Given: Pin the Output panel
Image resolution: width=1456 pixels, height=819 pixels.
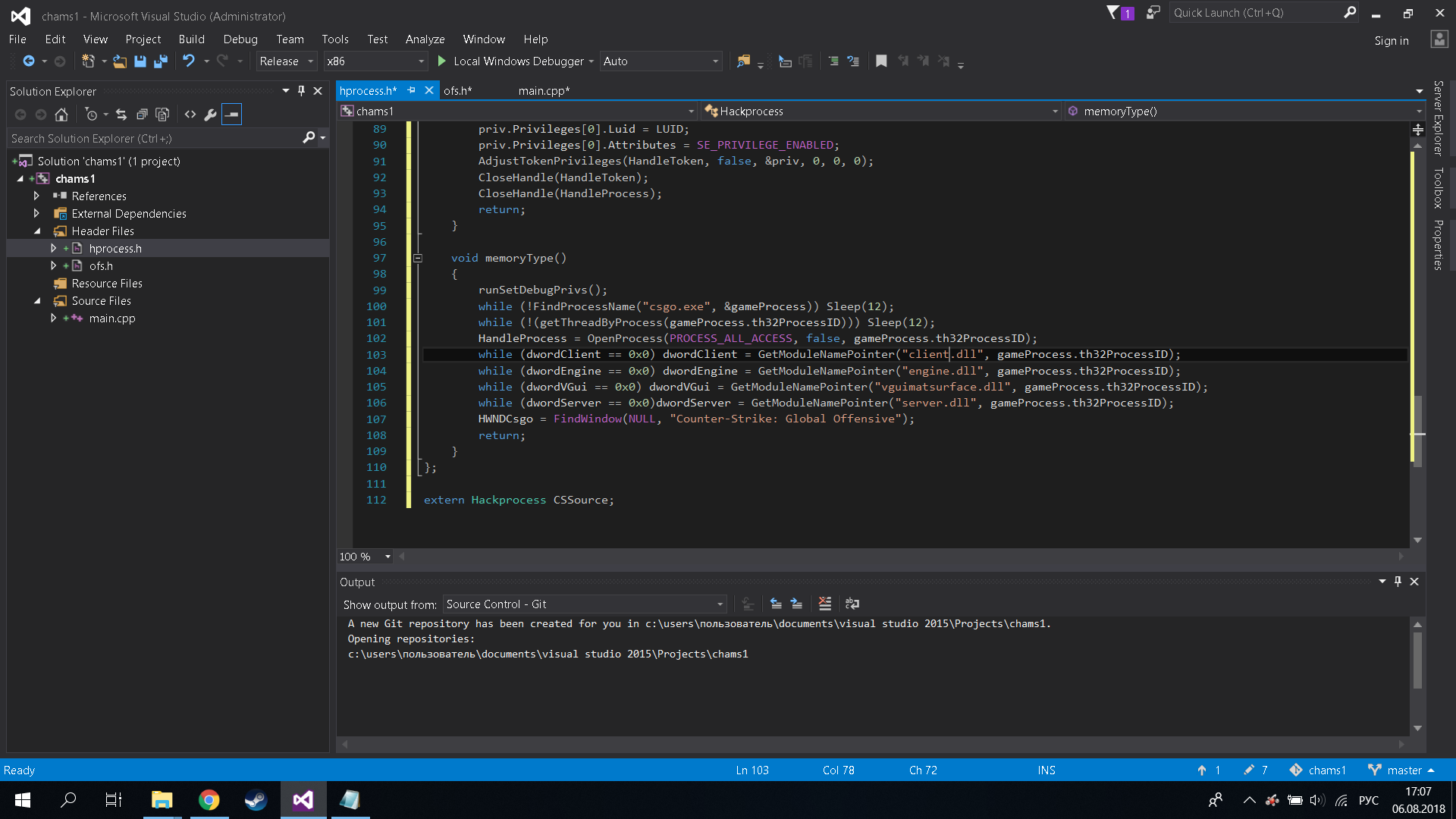Looking at the screenshot, I should point(1398,582).
